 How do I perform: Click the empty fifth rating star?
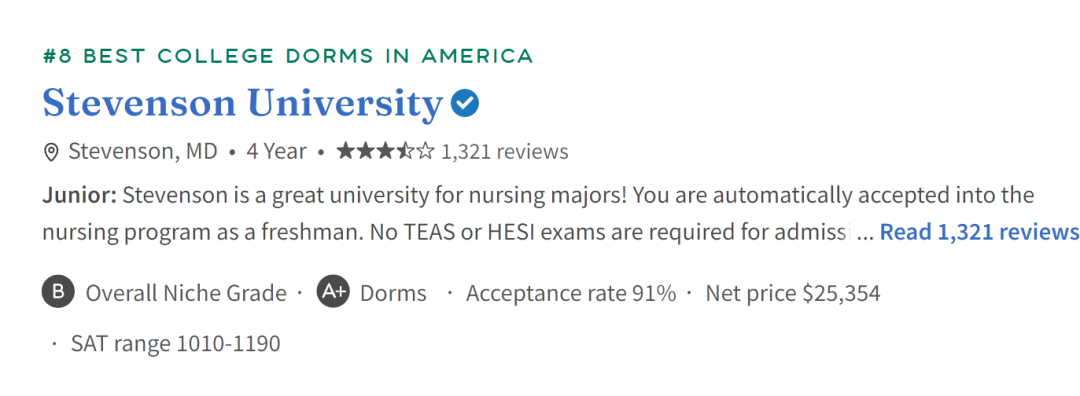tap(426, 151)
